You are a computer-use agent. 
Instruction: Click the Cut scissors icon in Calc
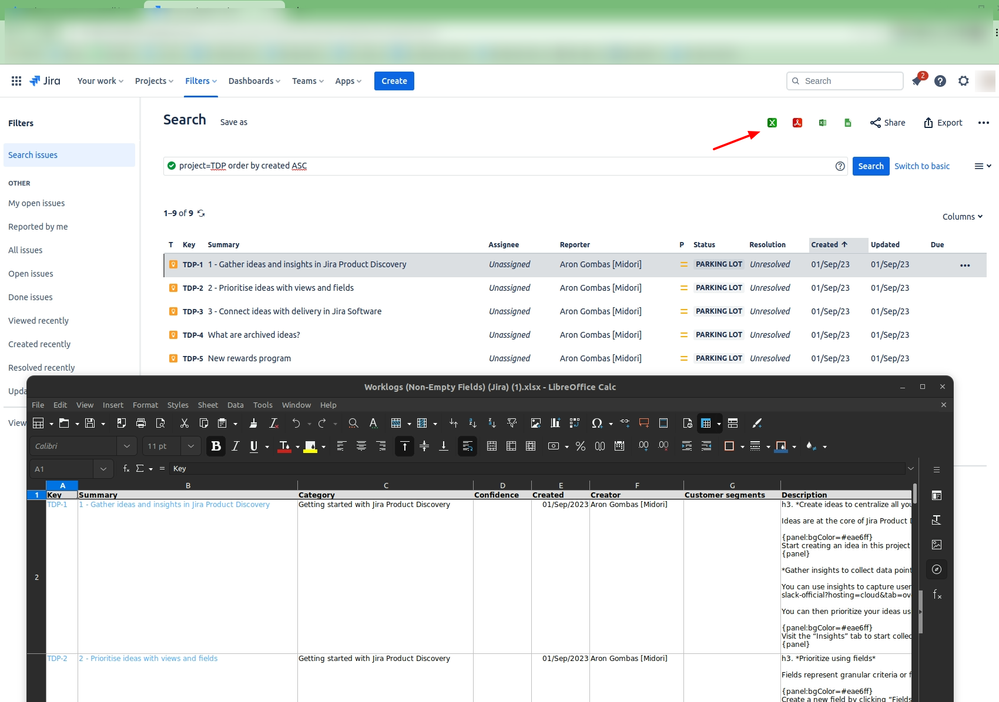(184, 423)
